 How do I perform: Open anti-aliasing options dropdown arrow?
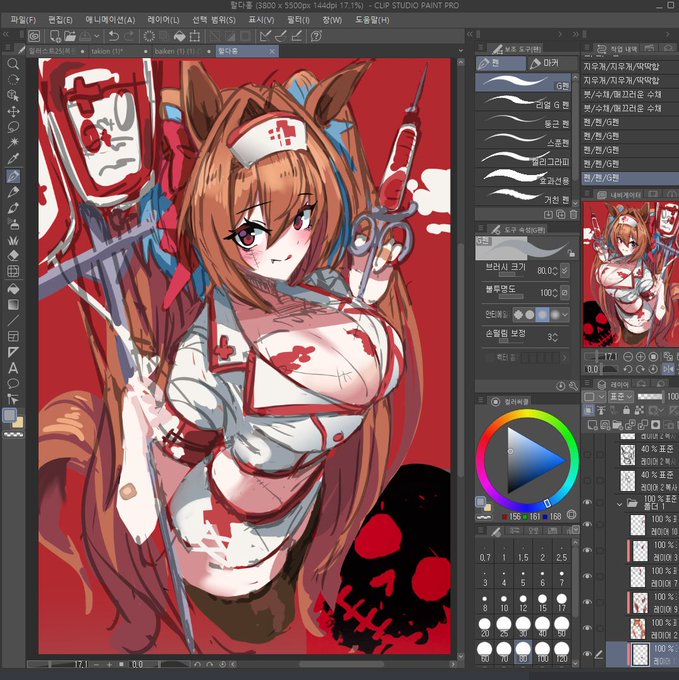click(x=565, y=315)
